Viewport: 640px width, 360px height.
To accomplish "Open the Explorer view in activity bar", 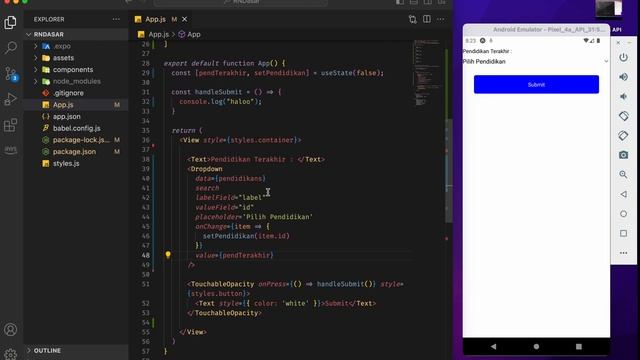I will point(11,22).
